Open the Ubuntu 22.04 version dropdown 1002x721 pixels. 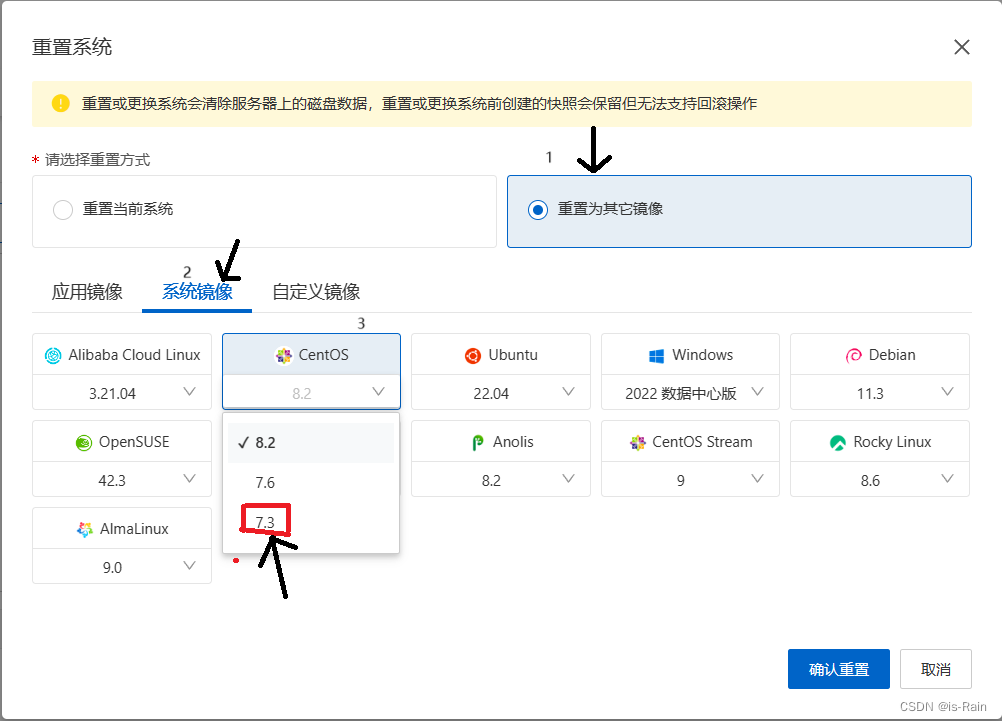pyautogui.click(x=501, y=392)
